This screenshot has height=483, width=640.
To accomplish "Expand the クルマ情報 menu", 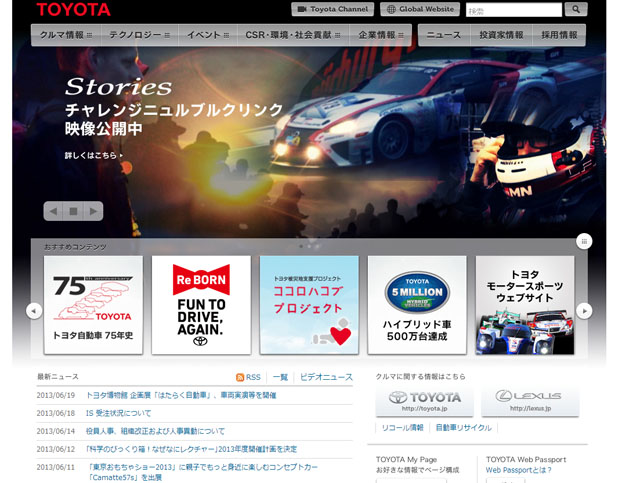I will tap(66, 35).
